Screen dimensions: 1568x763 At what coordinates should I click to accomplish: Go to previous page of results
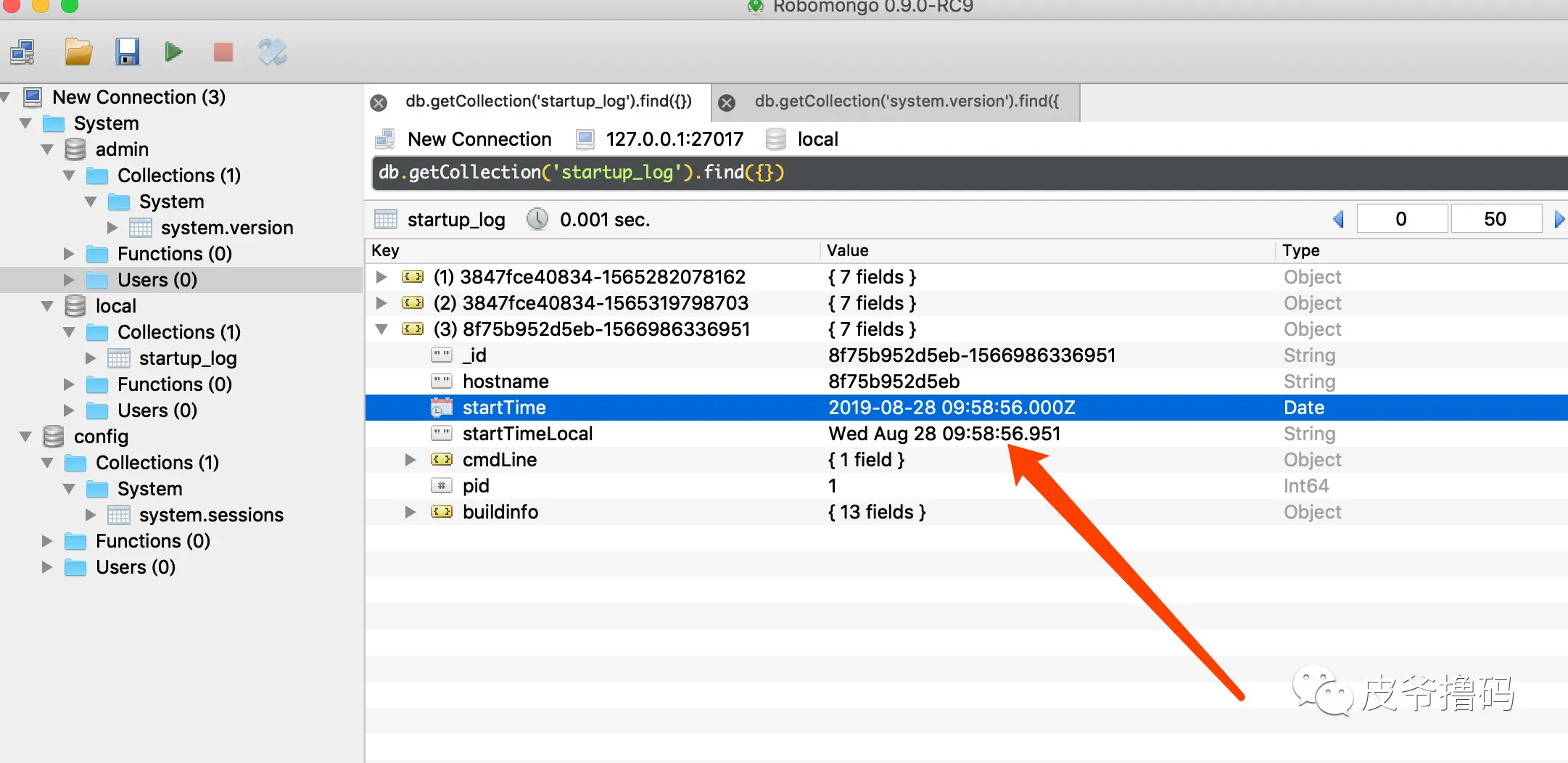click(1339, 219)
